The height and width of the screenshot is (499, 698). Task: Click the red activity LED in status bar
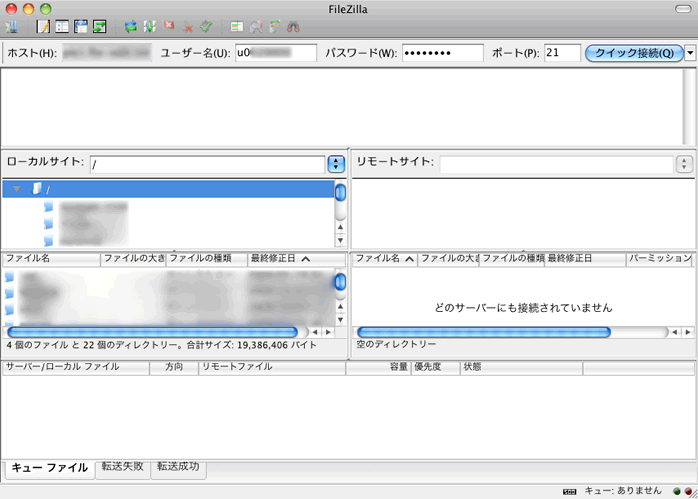pyautogui.click(x=688, y=491)
